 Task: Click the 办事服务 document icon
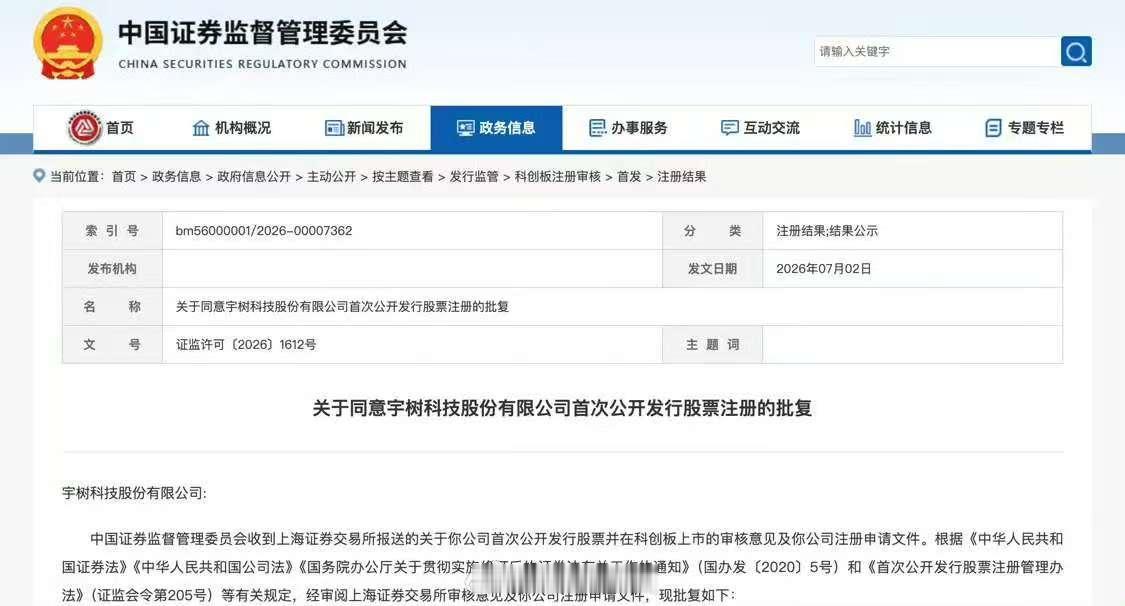coord(598,128)
